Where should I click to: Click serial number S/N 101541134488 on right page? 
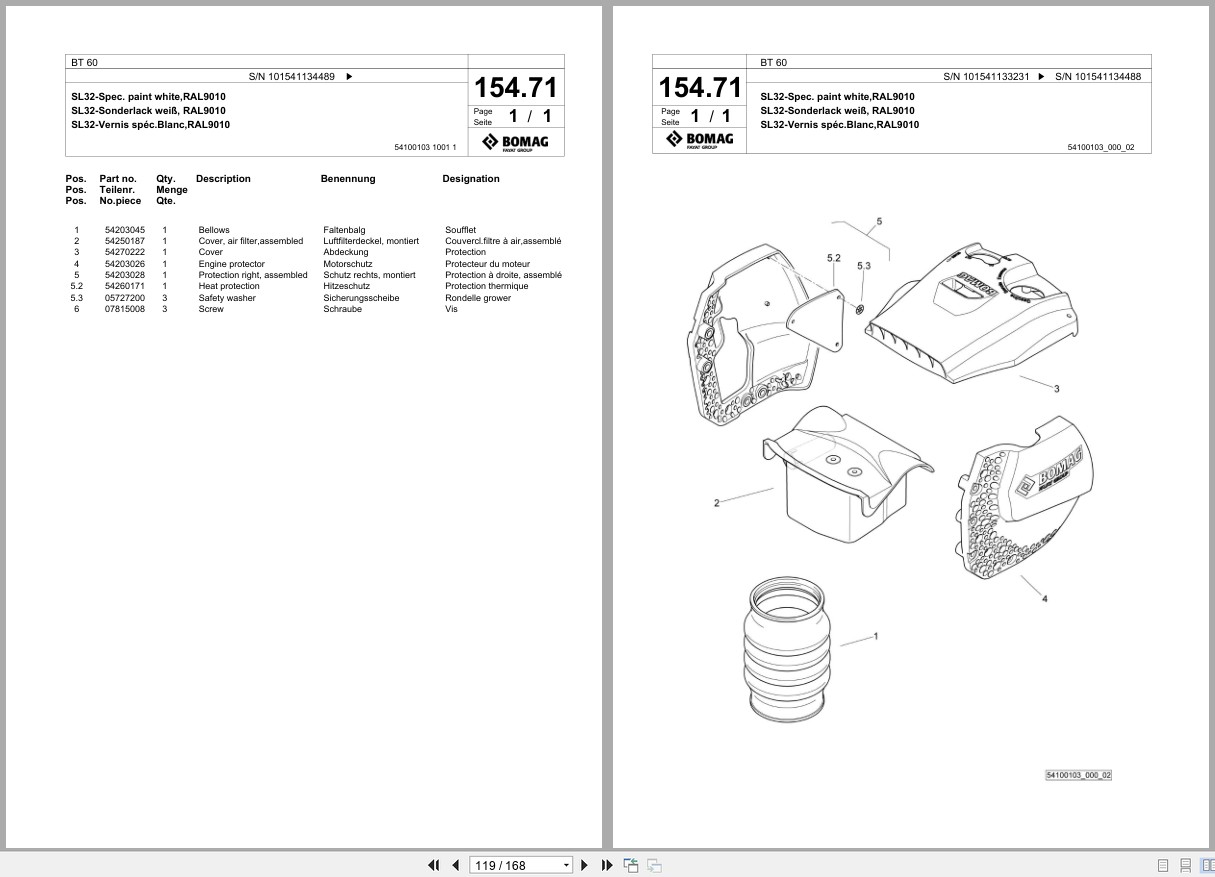click(1097, 76)
